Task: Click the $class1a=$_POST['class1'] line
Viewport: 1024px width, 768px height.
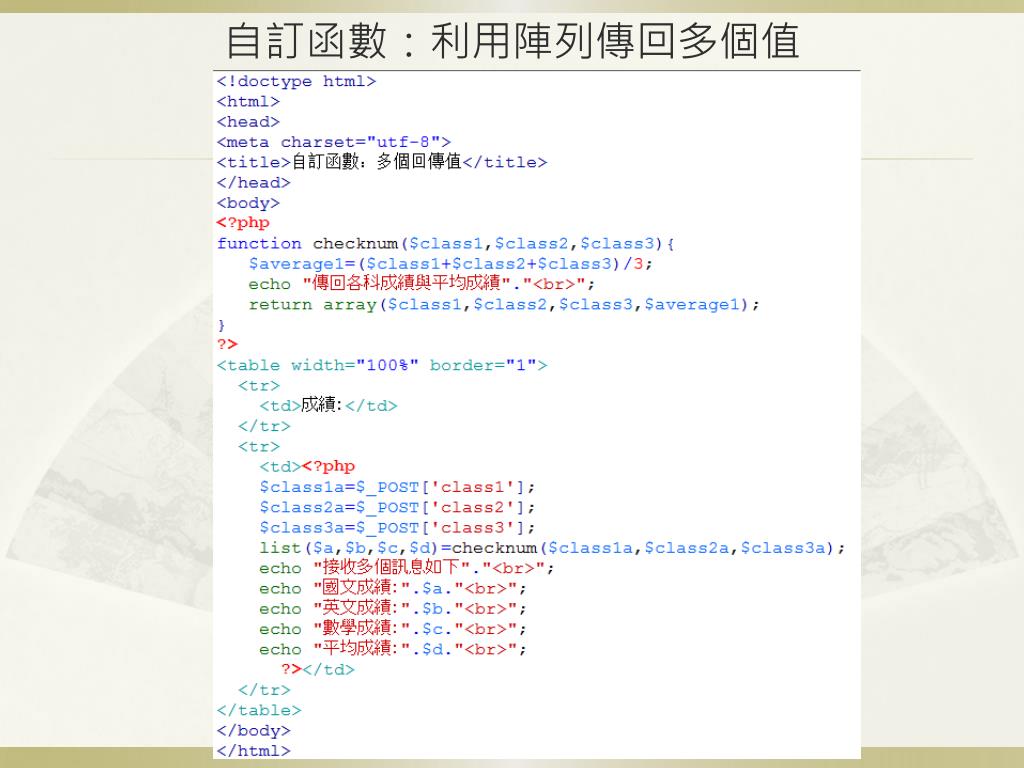Action: click(x=397, y=487)
